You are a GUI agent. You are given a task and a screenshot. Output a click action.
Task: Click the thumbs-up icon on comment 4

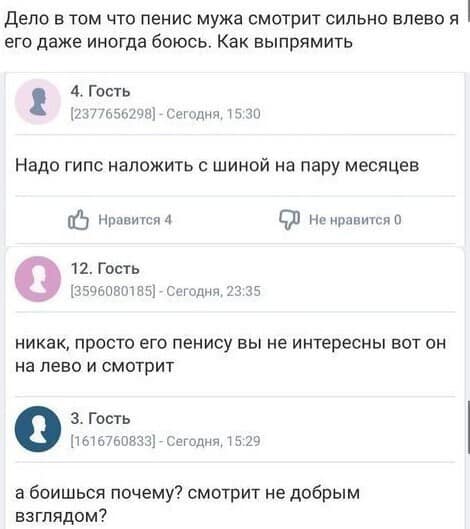pos(78,220)
